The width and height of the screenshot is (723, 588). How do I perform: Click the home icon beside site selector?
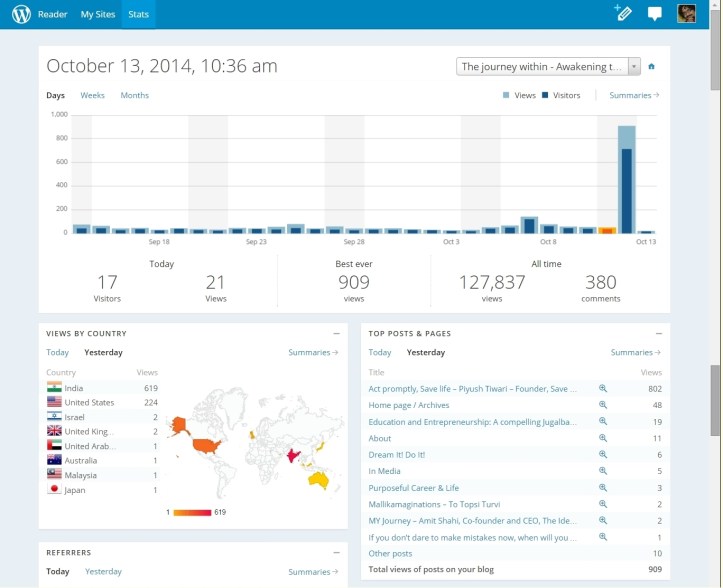tap(652, 67)
